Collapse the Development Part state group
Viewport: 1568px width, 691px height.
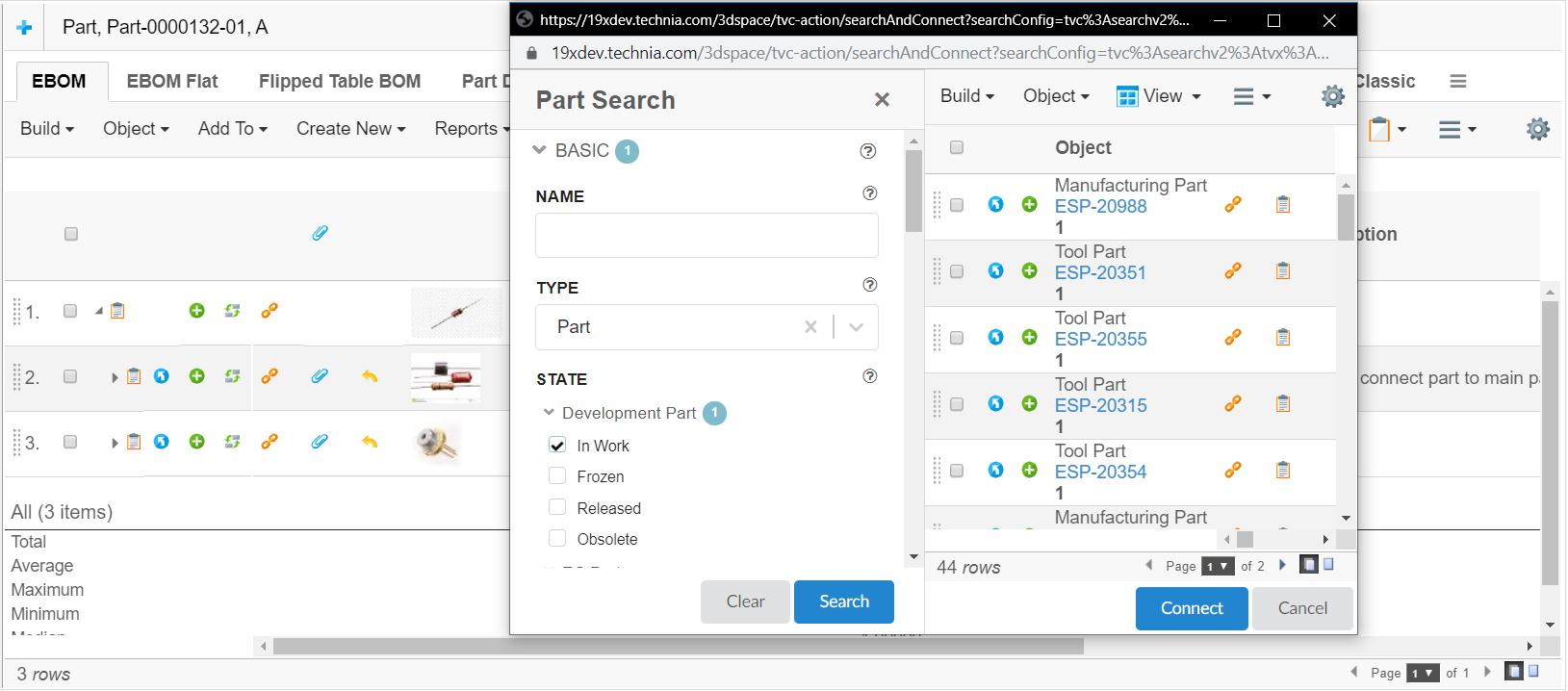(x=549, y=413)
